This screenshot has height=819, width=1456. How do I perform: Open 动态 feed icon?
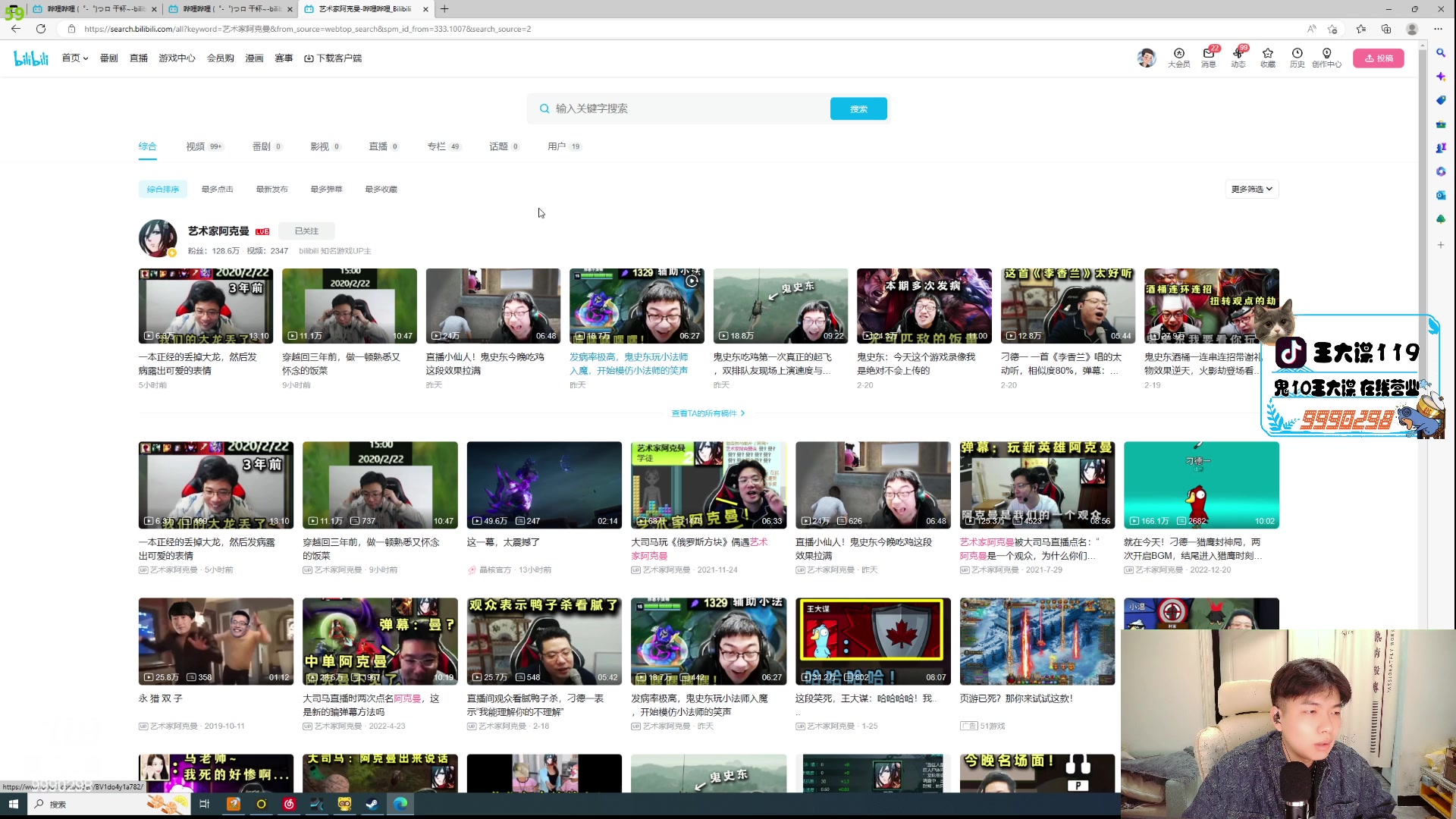point(1238,58)
